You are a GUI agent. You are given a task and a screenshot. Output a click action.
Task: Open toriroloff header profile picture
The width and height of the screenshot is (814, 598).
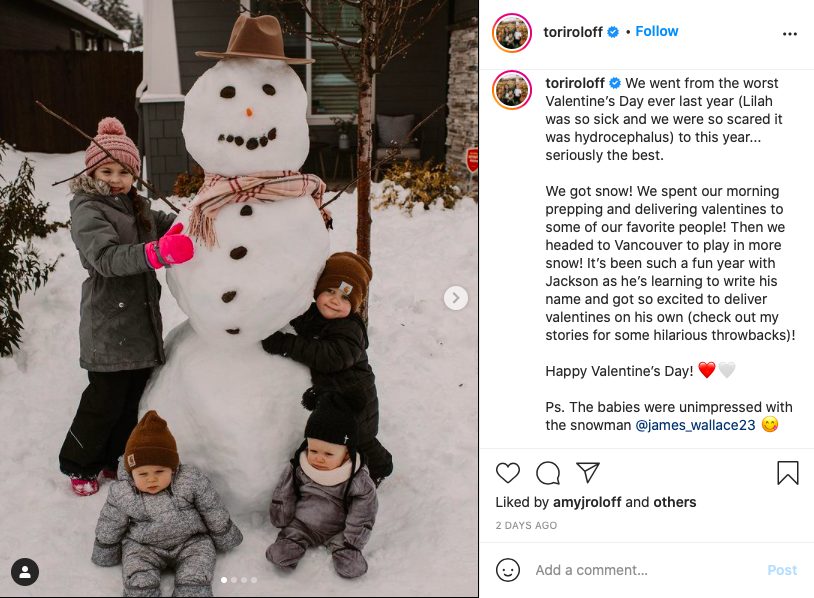click(x=512, y=33)
